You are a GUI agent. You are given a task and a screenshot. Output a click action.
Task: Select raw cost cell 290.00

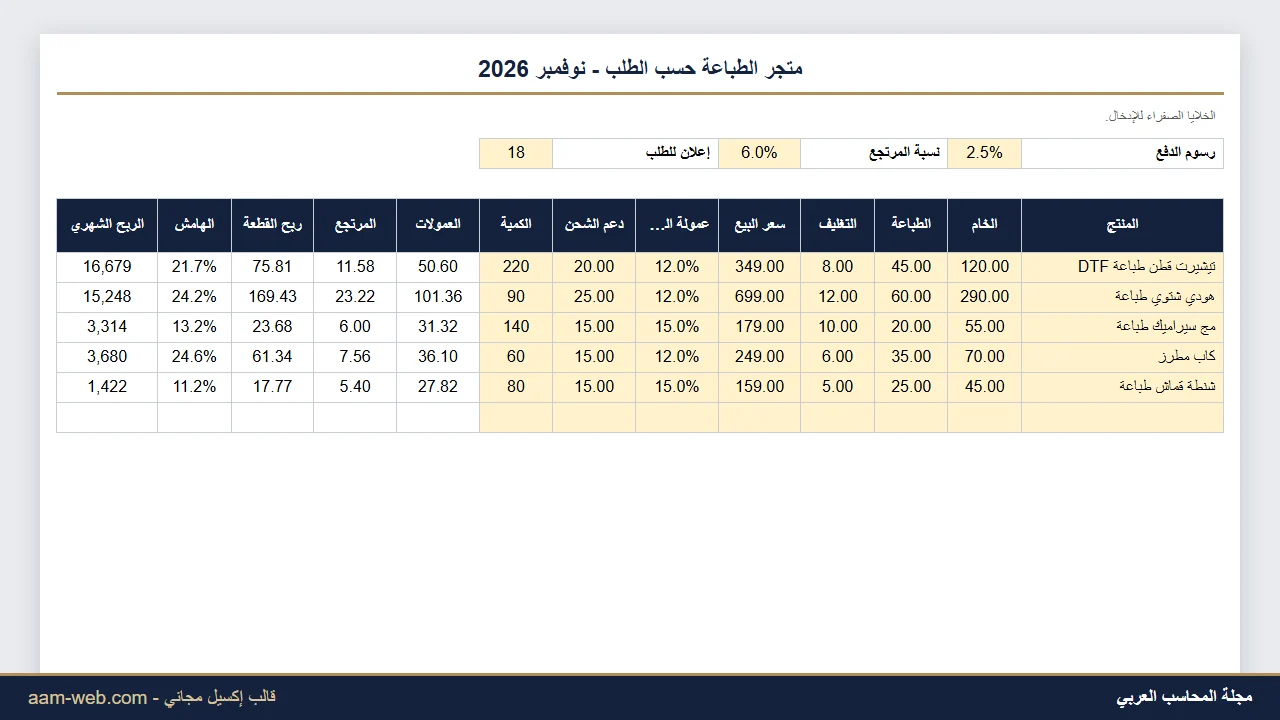pos(984,297)
